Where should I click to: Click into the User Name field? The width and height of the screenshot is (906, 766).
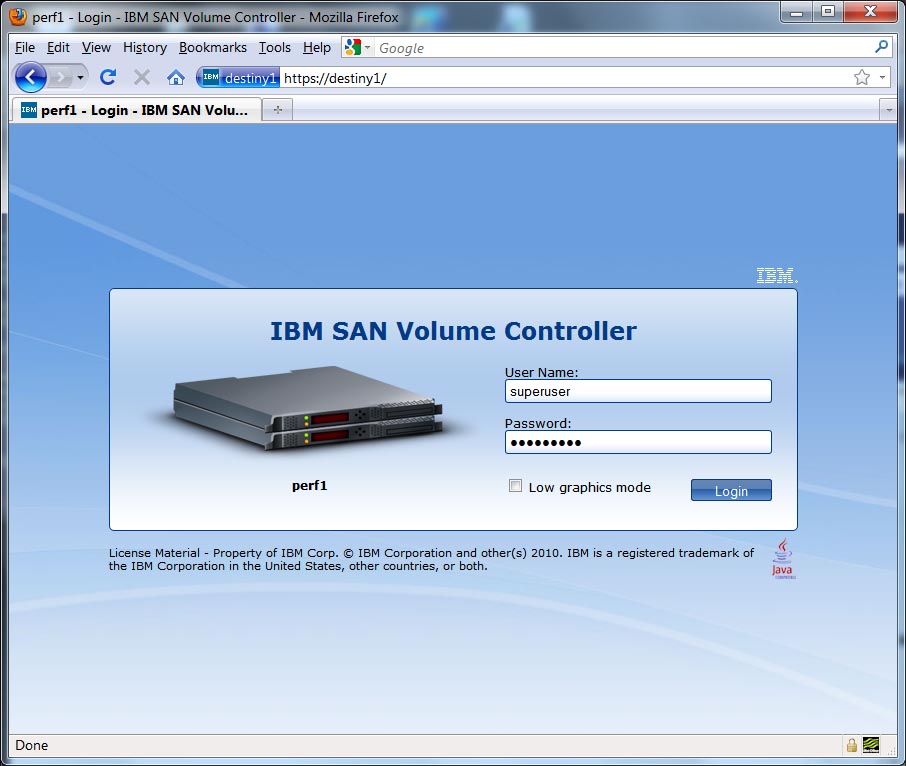coord(637,391)
